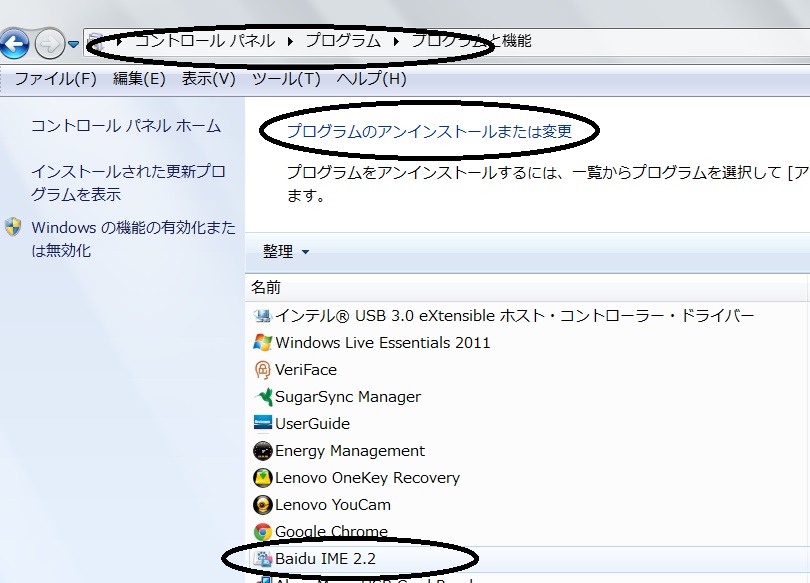Open the 整理 dropdown
This screenshot has height=583, width=810.
pos(286,251)
